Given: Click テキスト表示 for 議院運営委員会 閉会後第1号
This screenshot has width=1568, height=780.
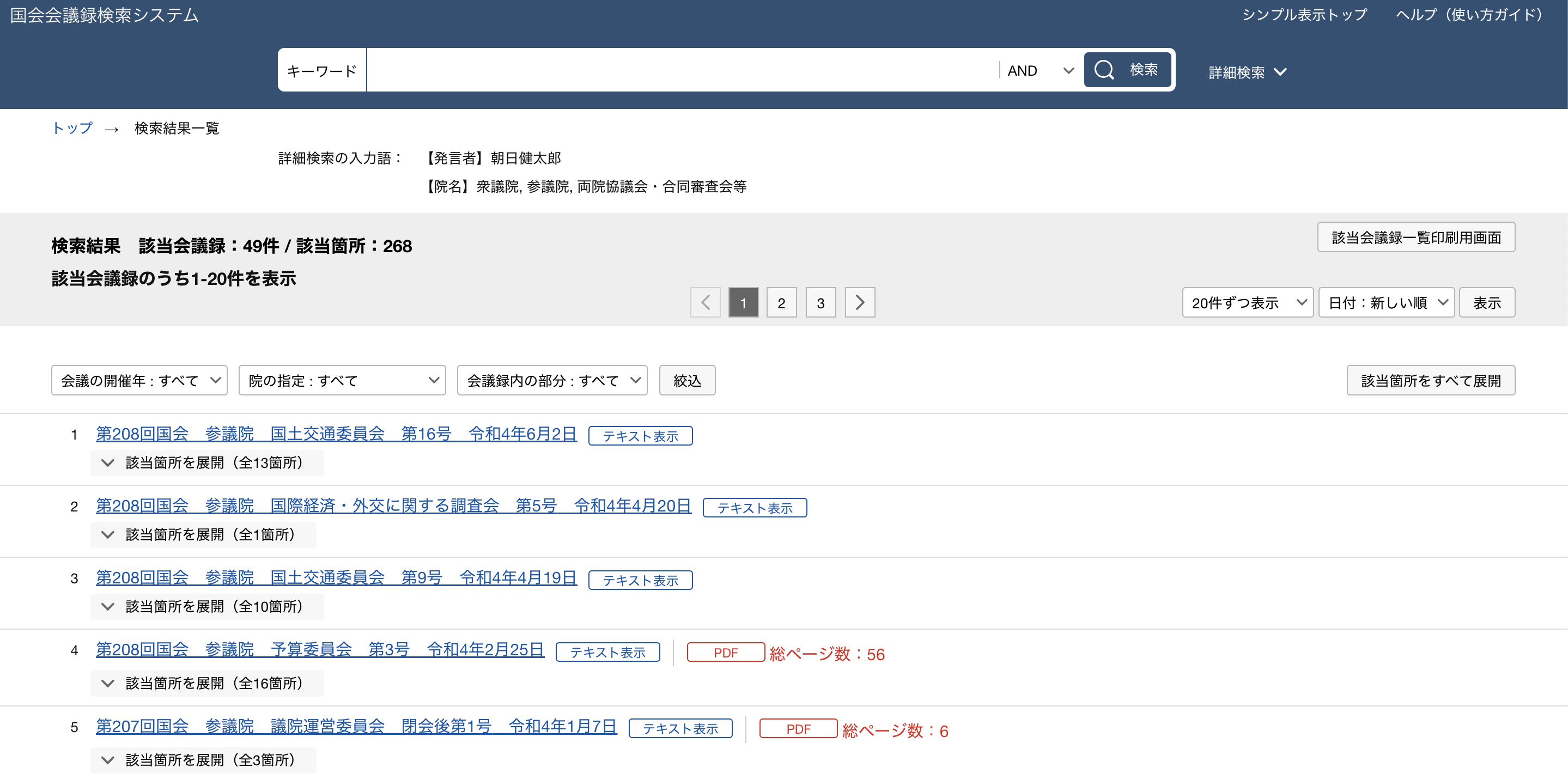Looking at the screenshot, I should [680, 728].
